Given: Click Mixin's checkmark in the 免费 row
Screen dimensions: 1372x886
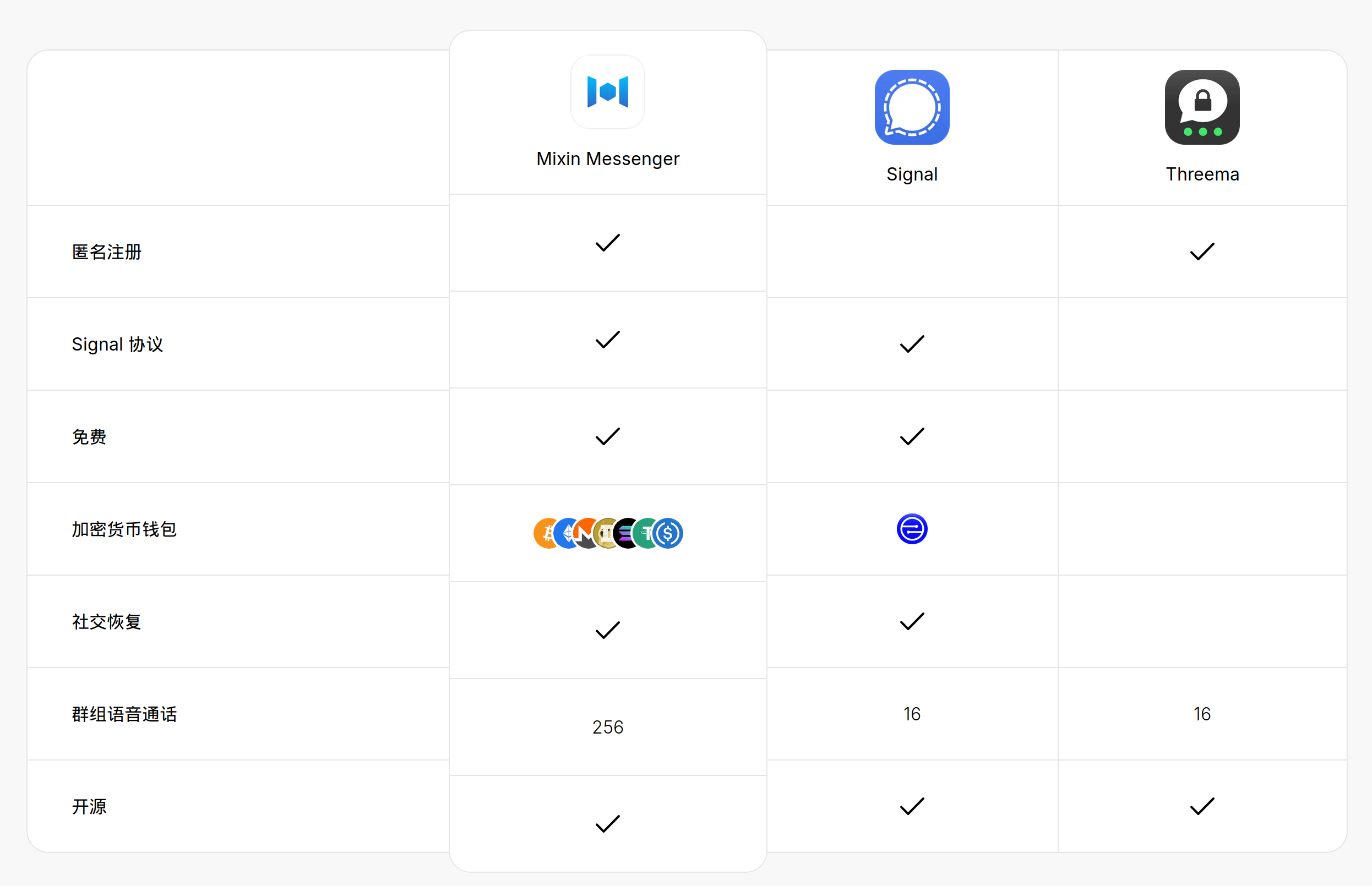Looking at the screenshot, I should click(x=607, y=437).
